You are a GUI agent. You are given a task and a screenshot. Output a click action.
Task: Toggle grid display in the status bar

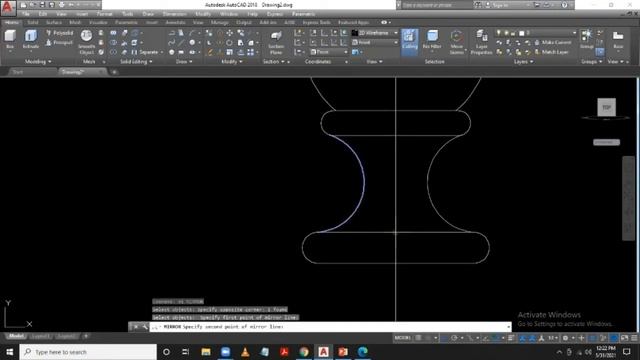(x=419, y=338)
